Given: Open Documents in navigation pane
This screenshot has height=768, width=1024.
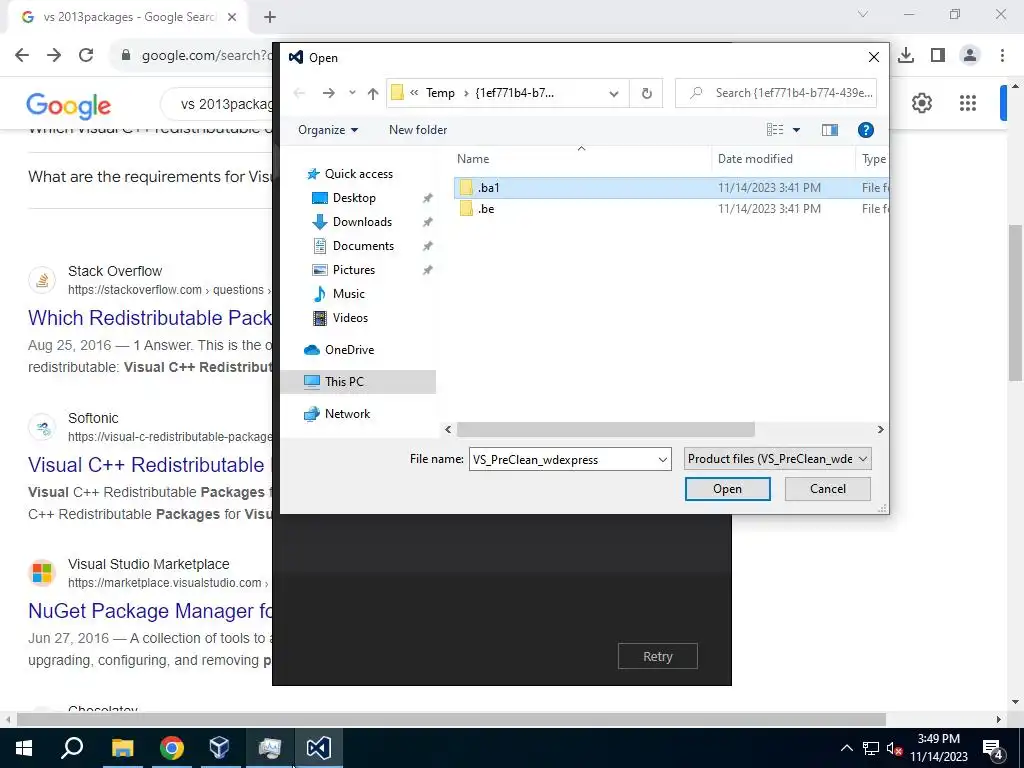Looking at the screenshot, I should click(363, 246).
